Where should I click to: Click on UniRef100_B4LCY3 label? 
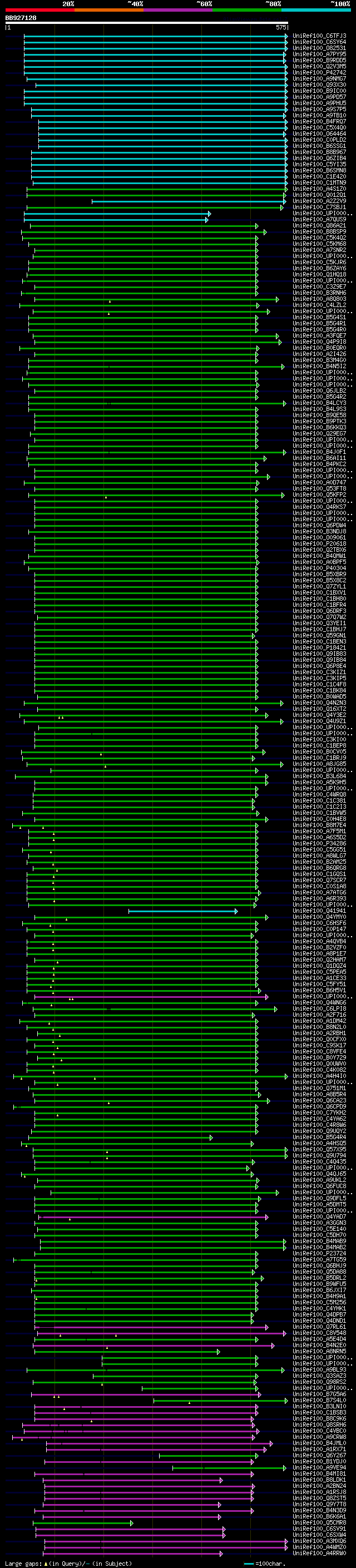pos(319,403)
